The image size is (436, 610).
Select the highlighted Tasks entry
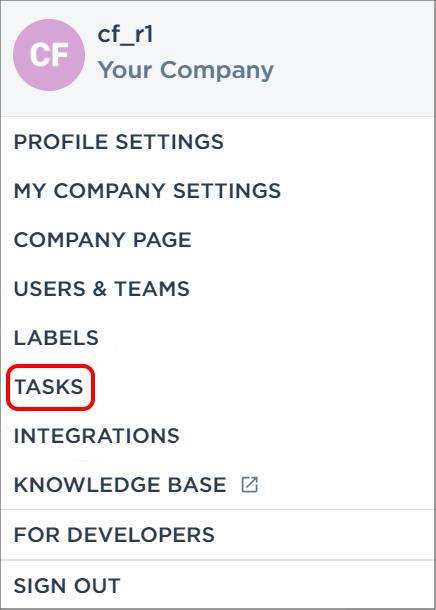coord(49,387)
